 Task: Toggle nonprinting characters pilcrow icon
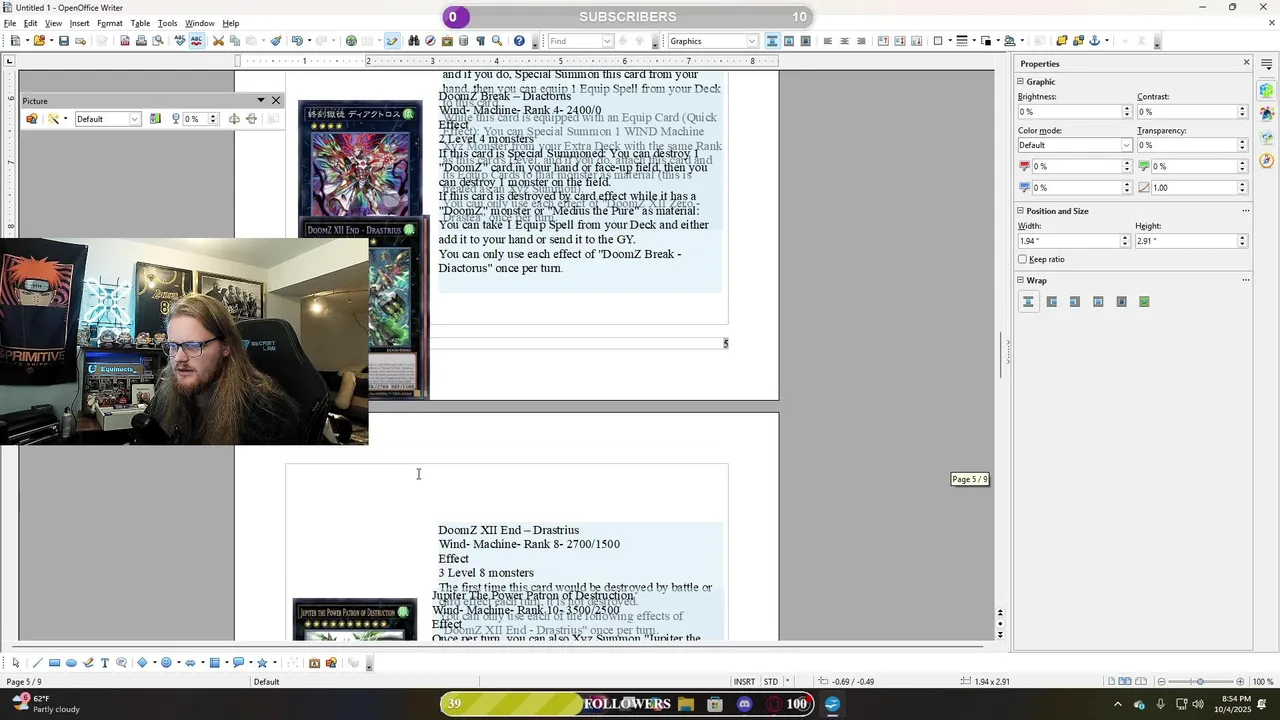(x=480, y=41)
